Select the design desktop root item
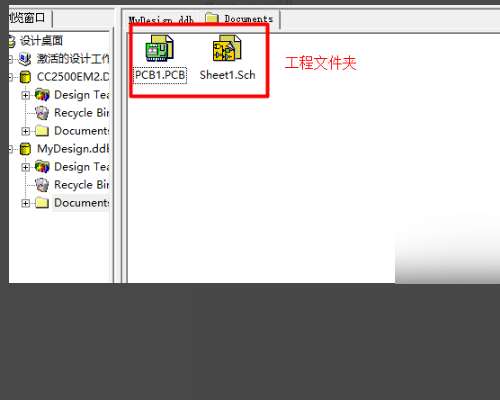 (41, 41)
